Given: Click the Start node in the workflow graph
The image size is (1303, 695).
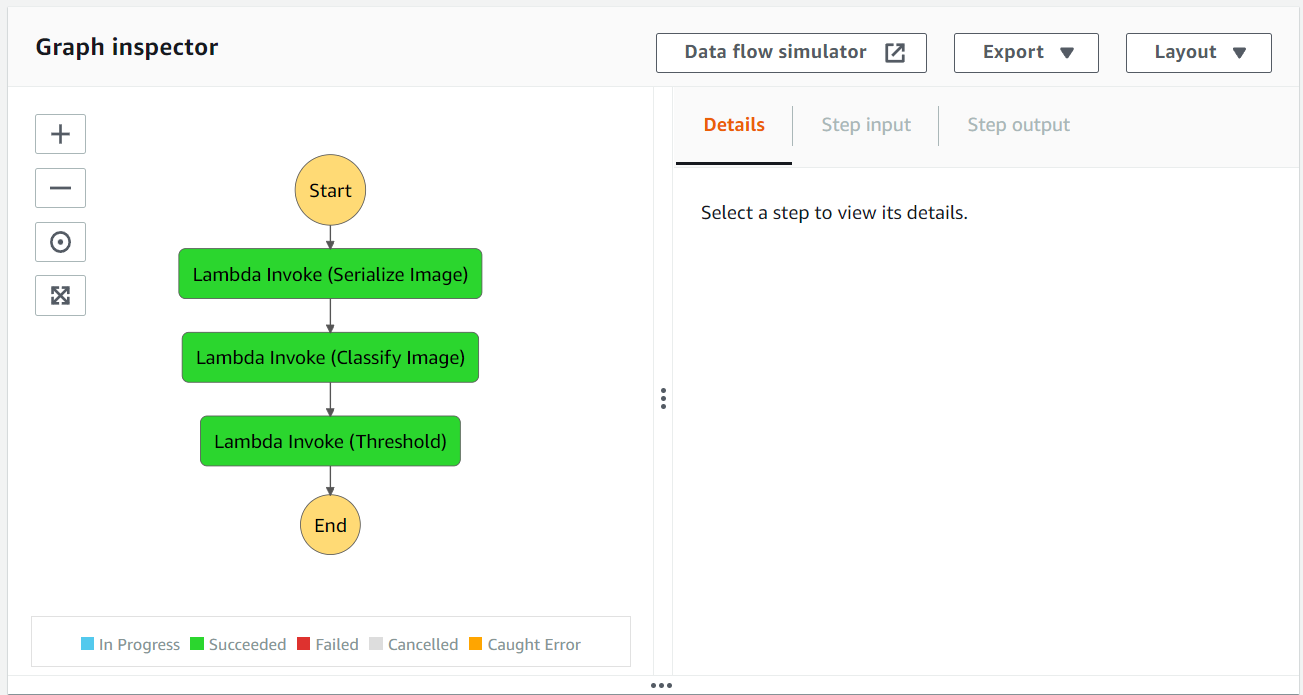Looking at the screenshot, I should tap(330, 189).
